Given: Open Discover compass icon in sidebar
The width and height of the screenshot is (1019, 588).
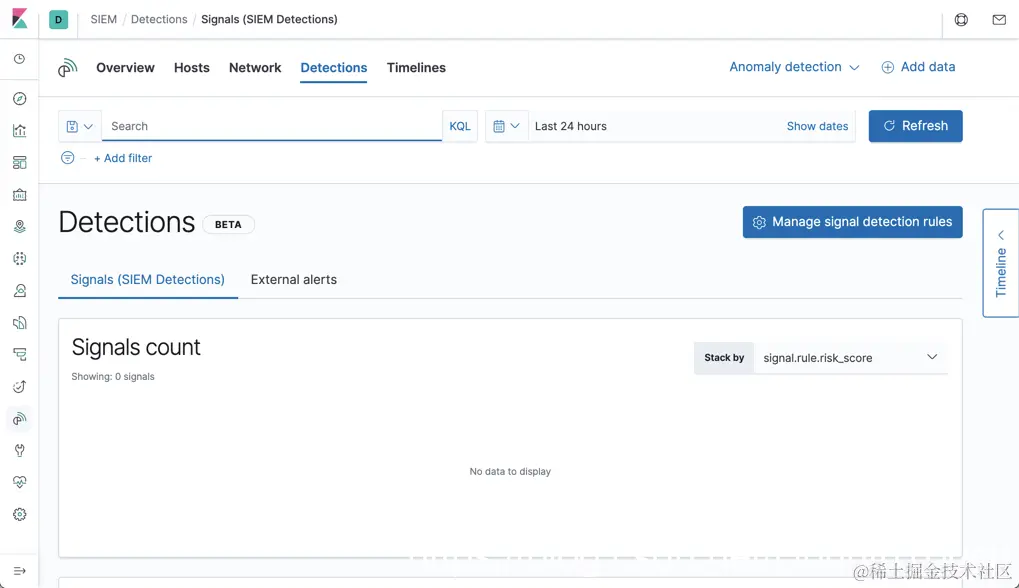Looking at the screenshot, I should (x=19, y=99).
